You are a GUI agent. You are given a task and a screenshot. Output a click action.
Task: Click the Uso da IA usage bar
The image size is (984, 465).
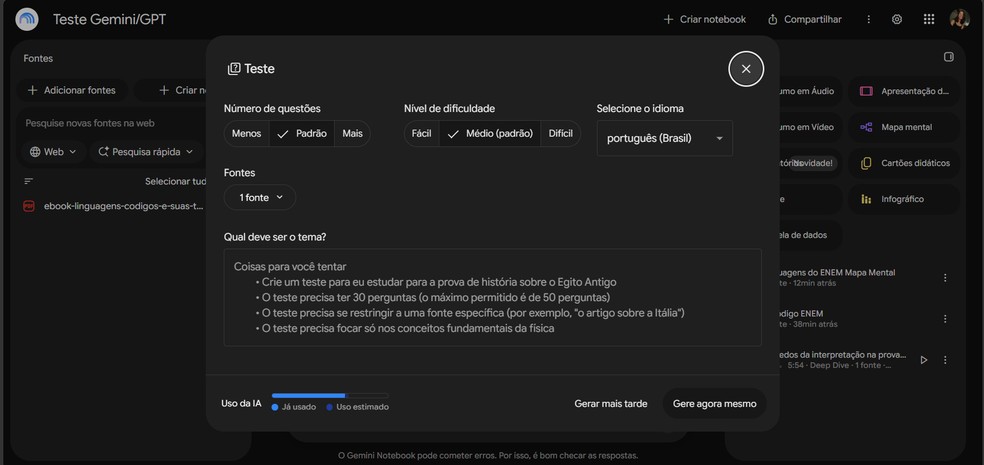tap(330, 395)
